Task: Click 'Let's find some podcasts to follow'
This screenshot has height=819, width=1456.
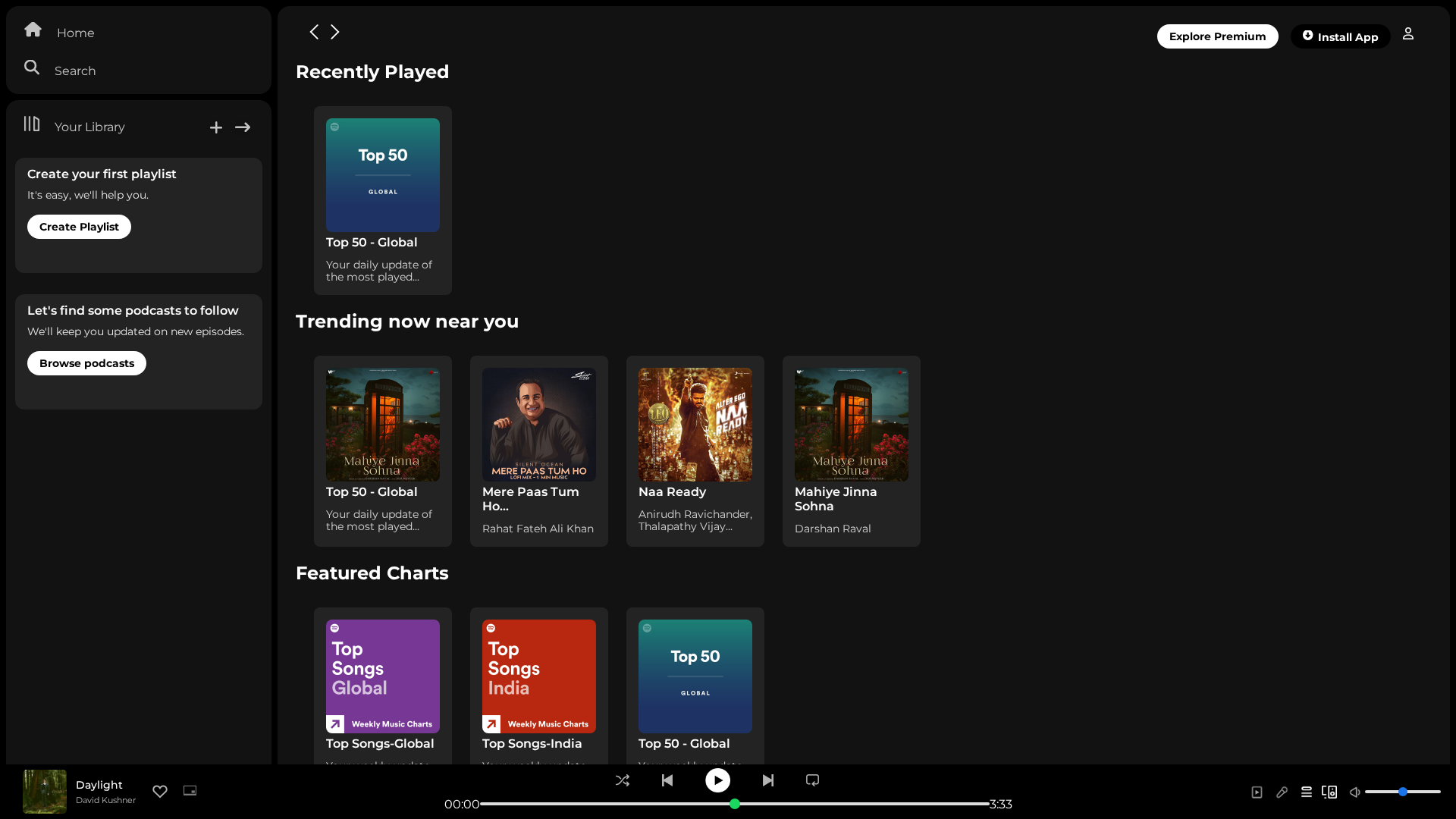Action: point(133,310)
